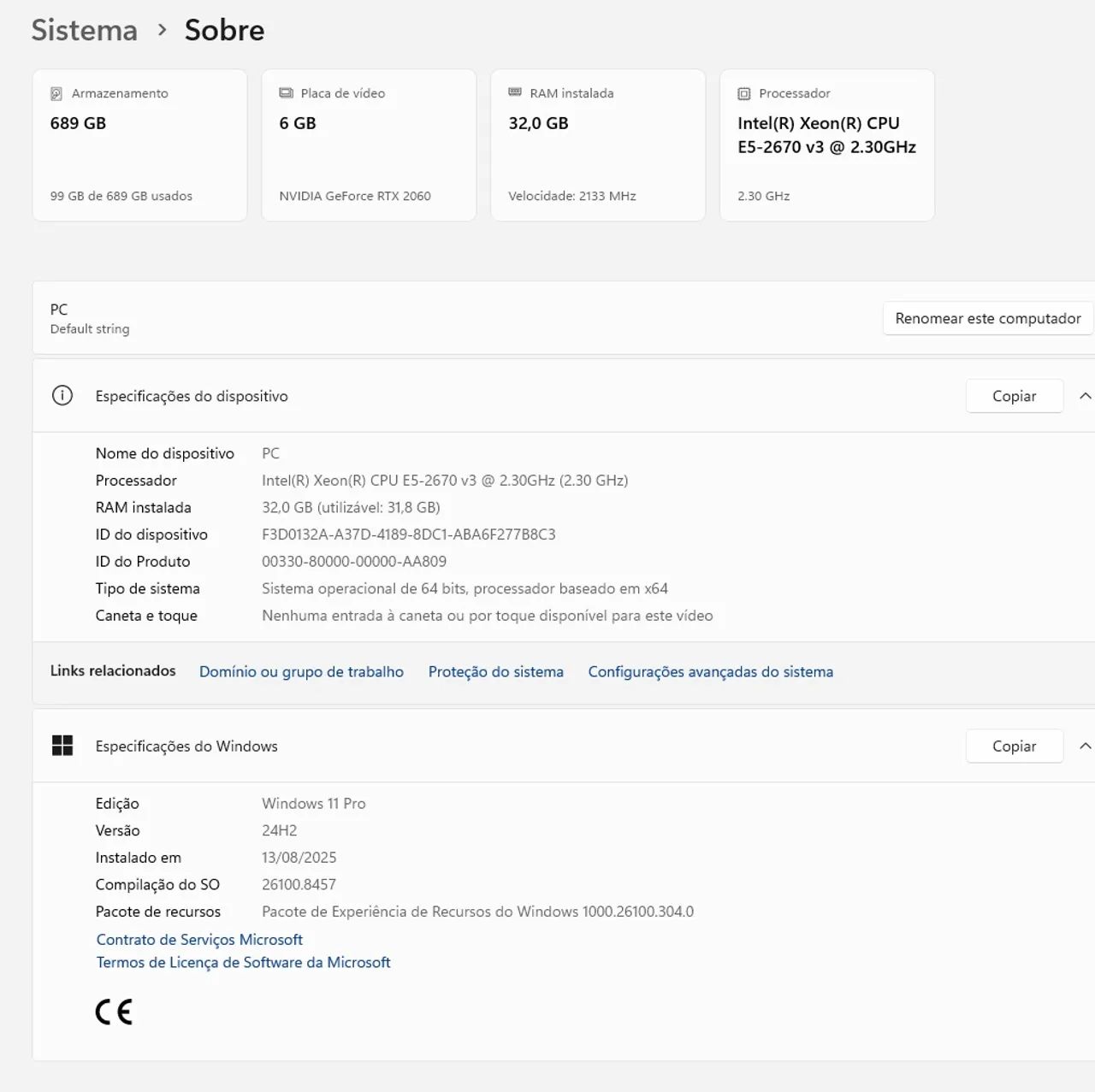Click the 'Pacote de recursos' label
1095x1092 pixels.
pyautogui.click(x=158, y=912)
